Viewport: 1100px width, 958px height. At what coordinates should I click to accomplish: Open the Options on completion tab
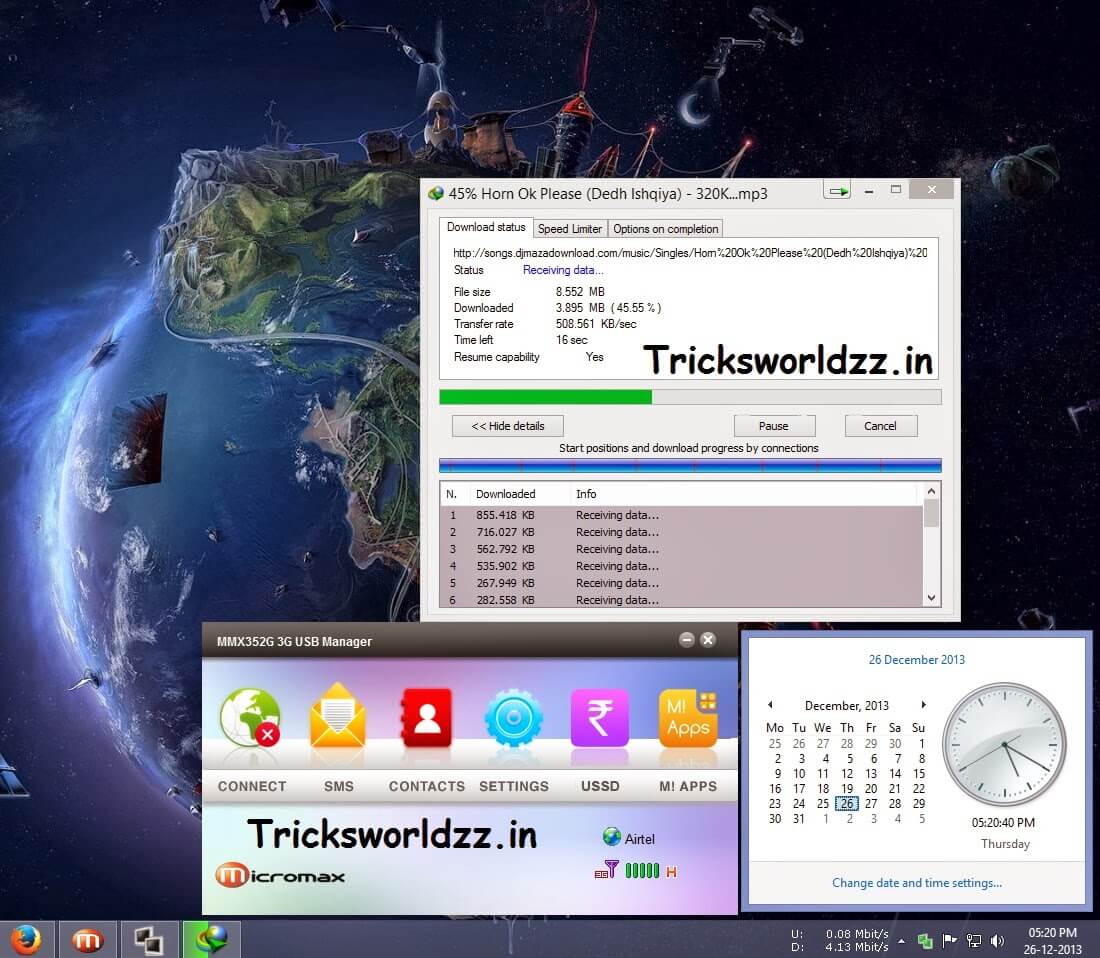(666, 229)
